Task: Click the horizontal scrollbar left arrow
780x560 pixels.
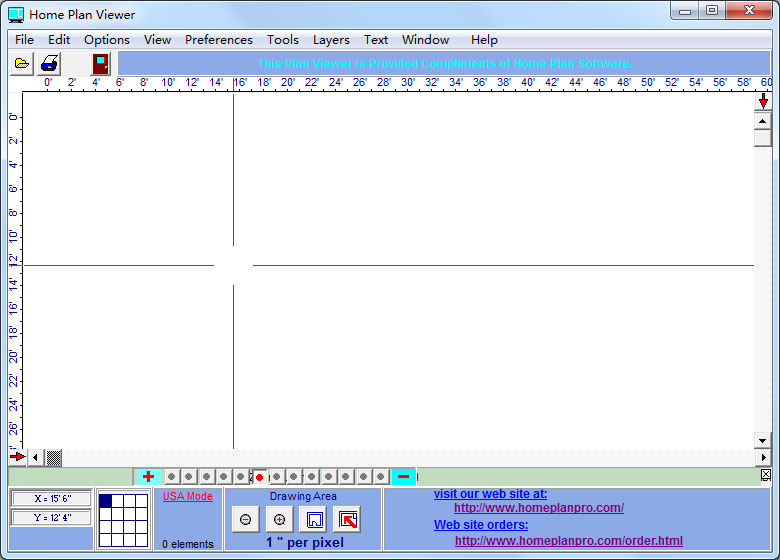Action: [x=35, y=457]
